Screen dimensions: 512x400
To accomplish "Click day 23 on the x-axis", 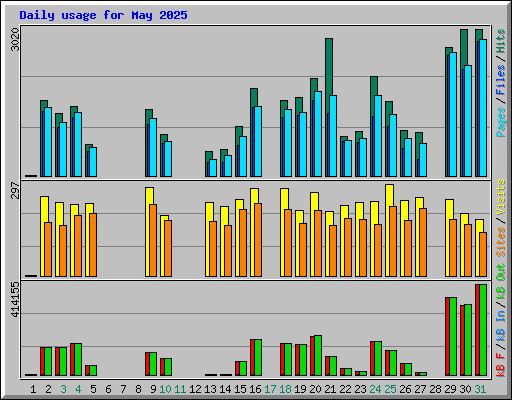I will pyautogui.click(x=360, y=389).
